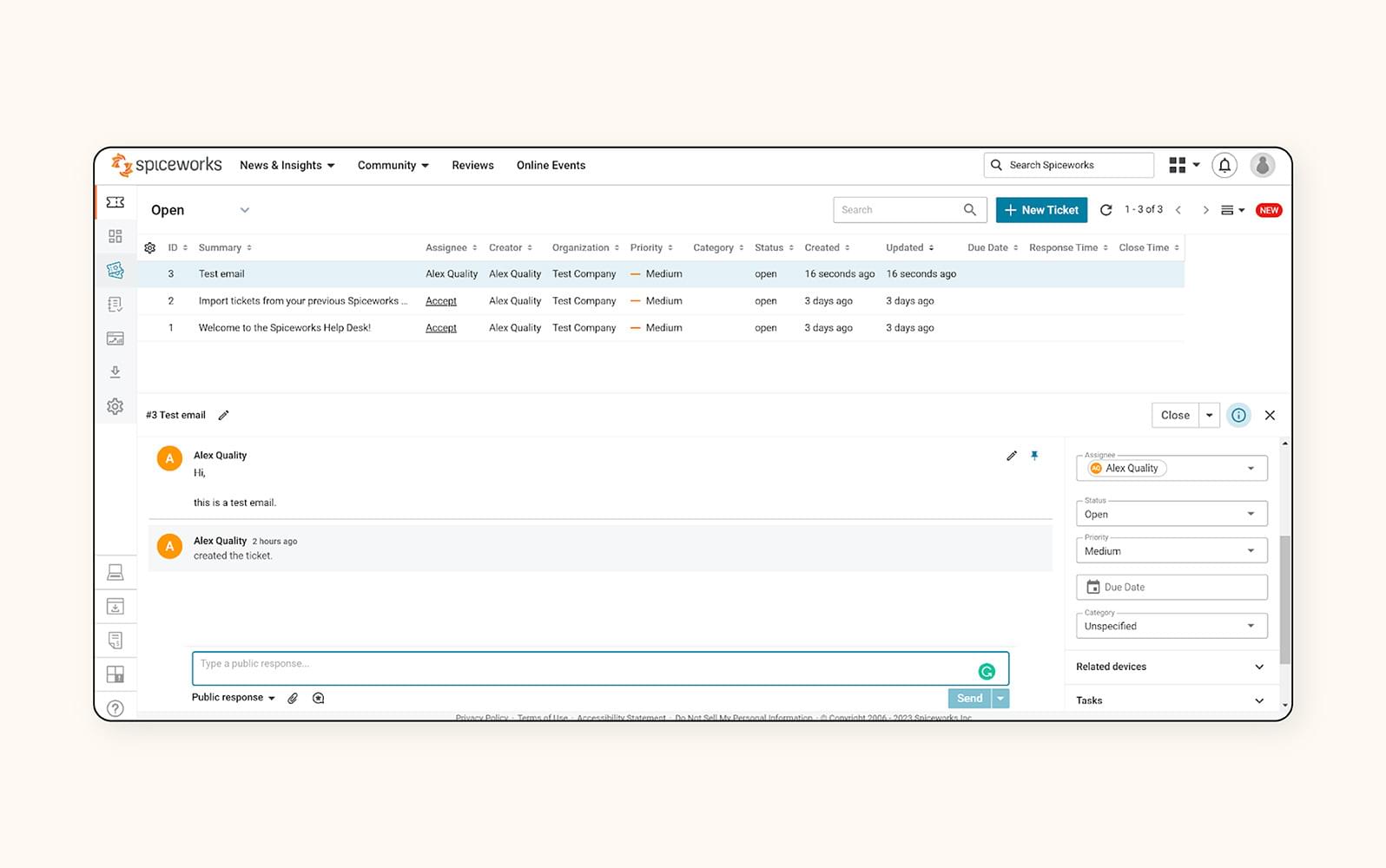Open the News & Insights menu
This screenshot has width=1386, height=868.
(287, 165)
